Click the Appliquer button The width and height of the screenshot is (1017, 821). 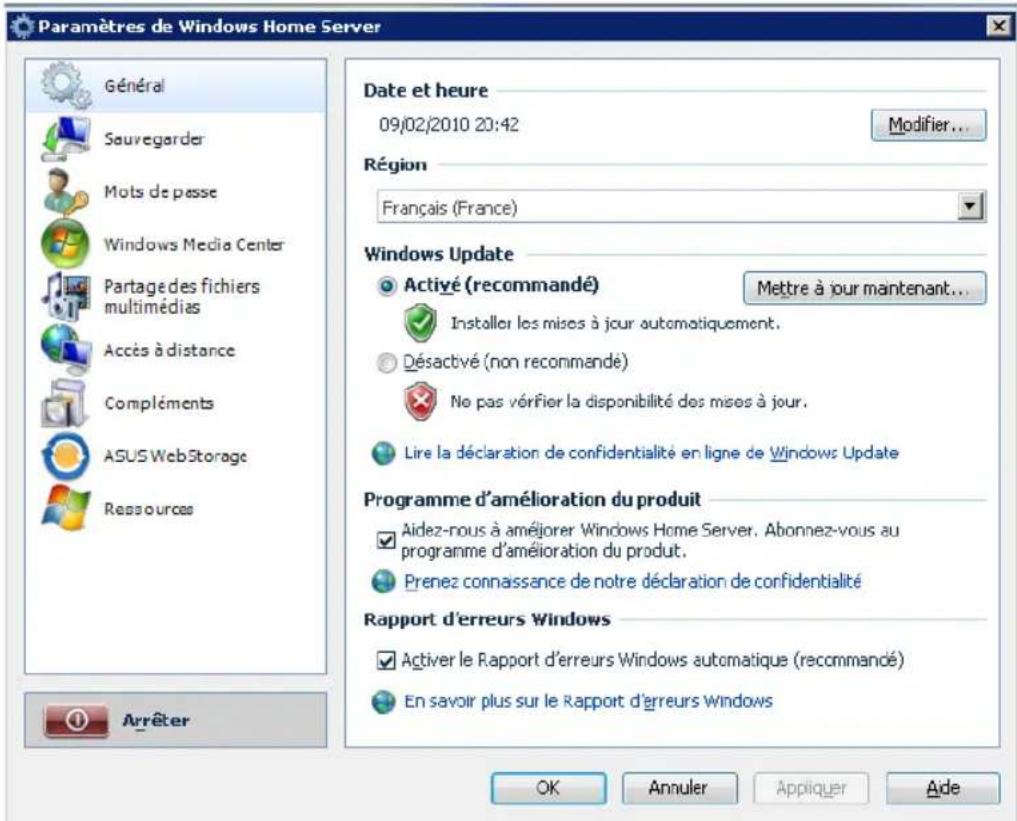click(811, 787)
